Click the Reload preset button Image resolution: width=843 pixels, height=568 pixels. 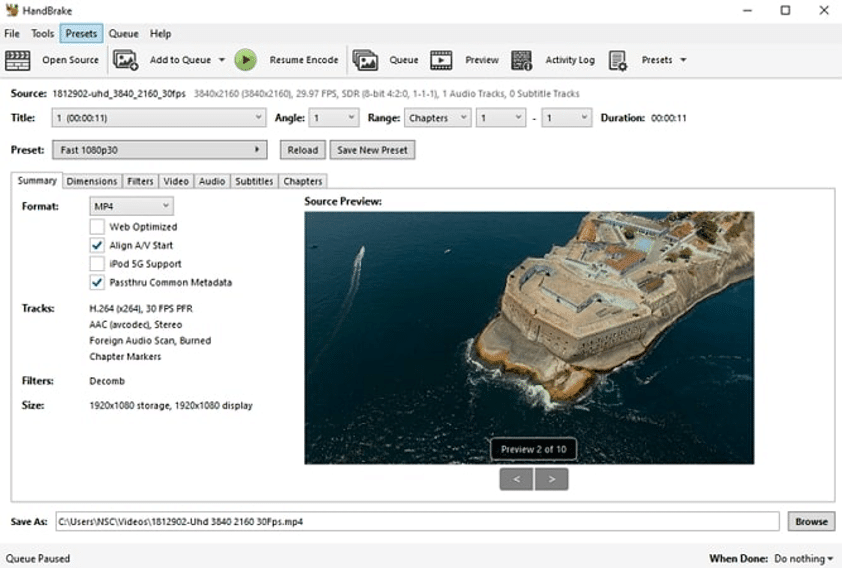coord(303,150)
